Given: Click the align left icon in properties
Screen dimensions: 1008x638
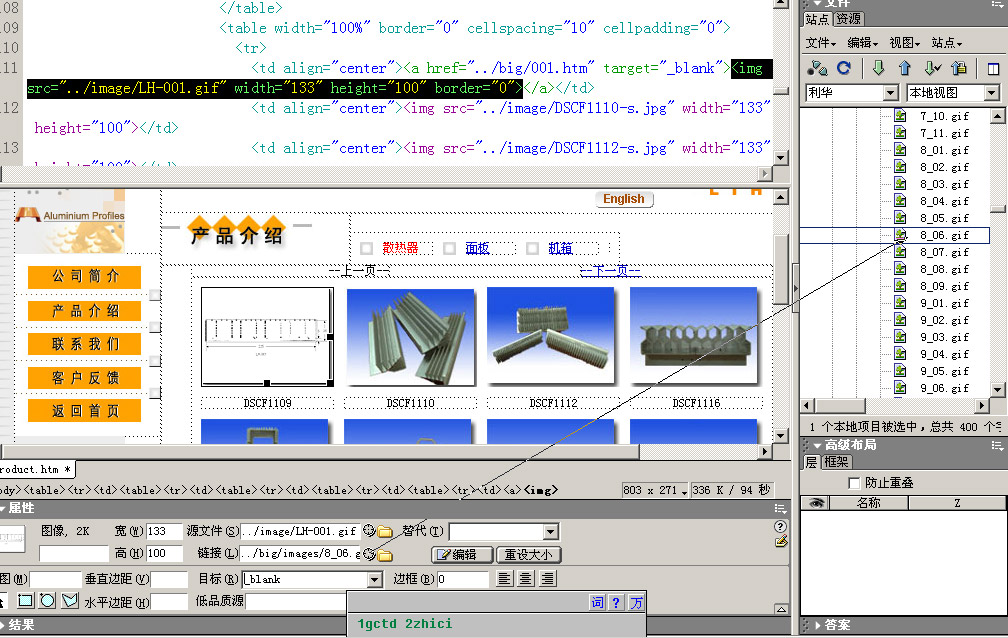Looking at the screenshot, I should [505, 579].
